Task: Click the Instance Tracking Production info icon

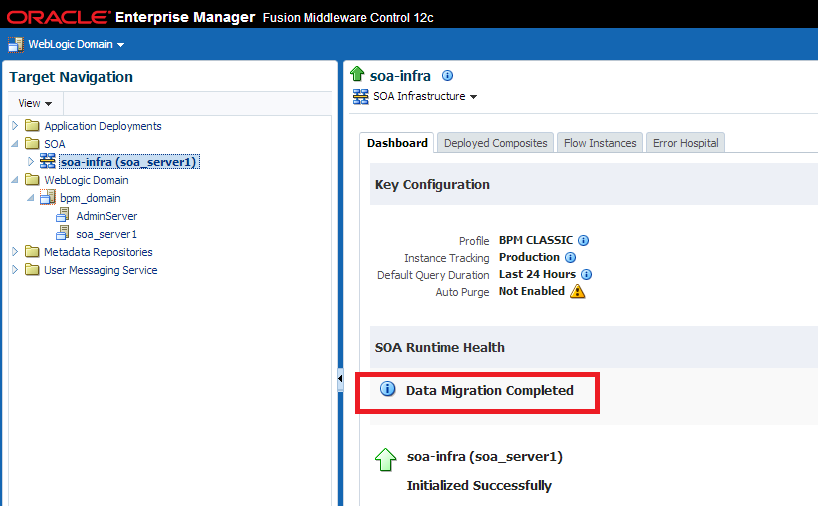Action: (570, 258)
